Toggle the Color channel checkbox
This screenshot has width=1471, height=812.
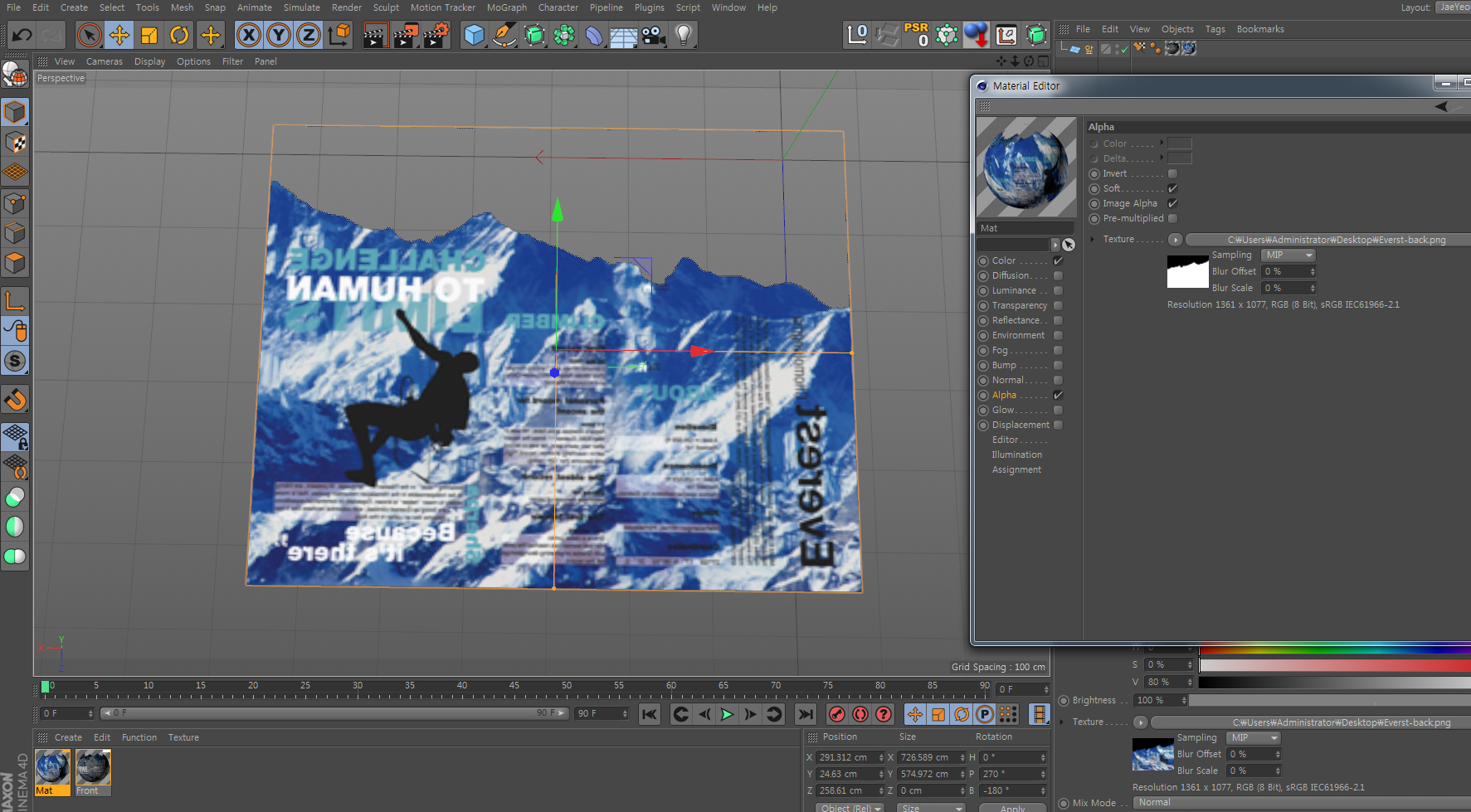coord(1058,260)
